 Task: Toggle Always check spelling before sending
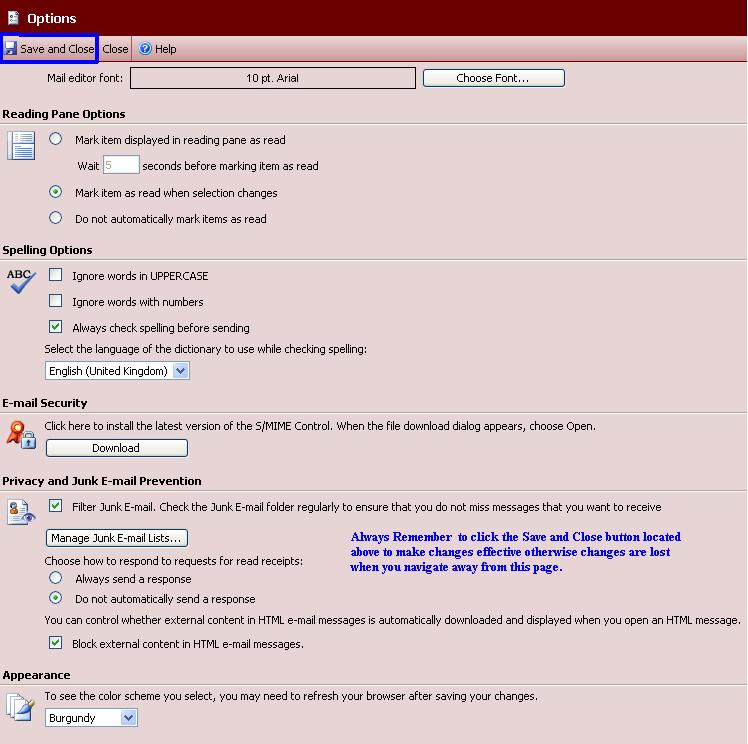point(55,327)
